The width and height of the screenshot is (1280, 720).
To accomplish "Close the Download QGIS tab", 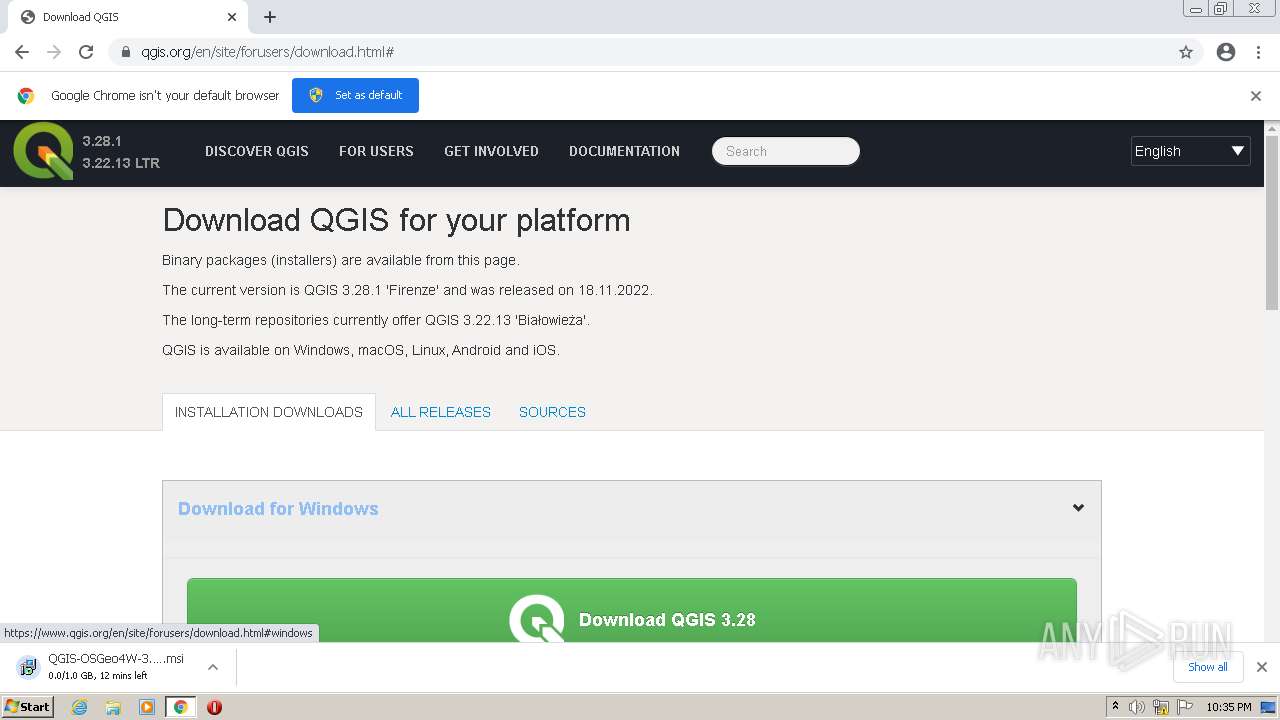I will [x=232, y=17].
